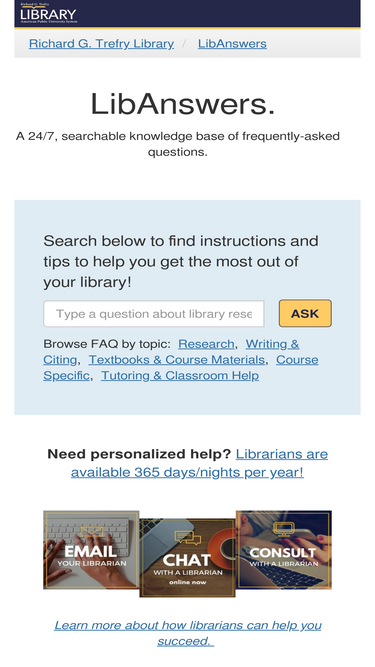Click the LibAnswers page heading
Image resolution: width=375 pixels, height=667 pixels.
click(183, 104)
